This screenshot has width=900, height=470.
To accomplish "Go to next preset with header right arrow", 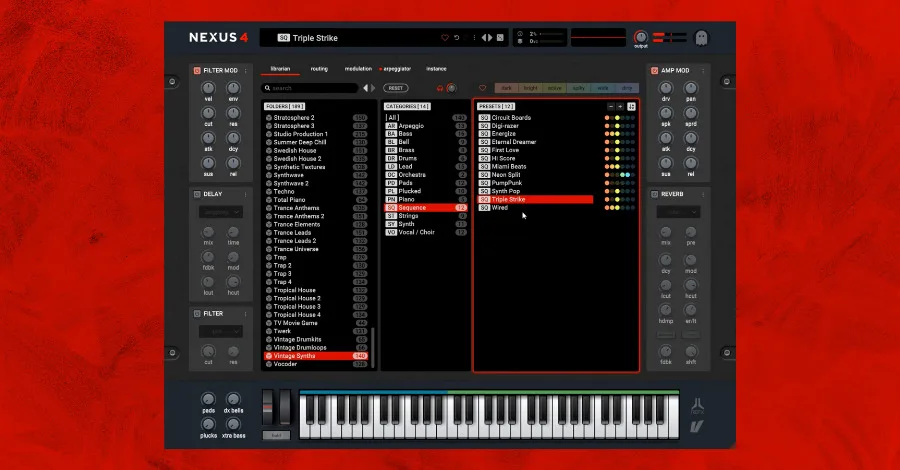I will point(490,38).
